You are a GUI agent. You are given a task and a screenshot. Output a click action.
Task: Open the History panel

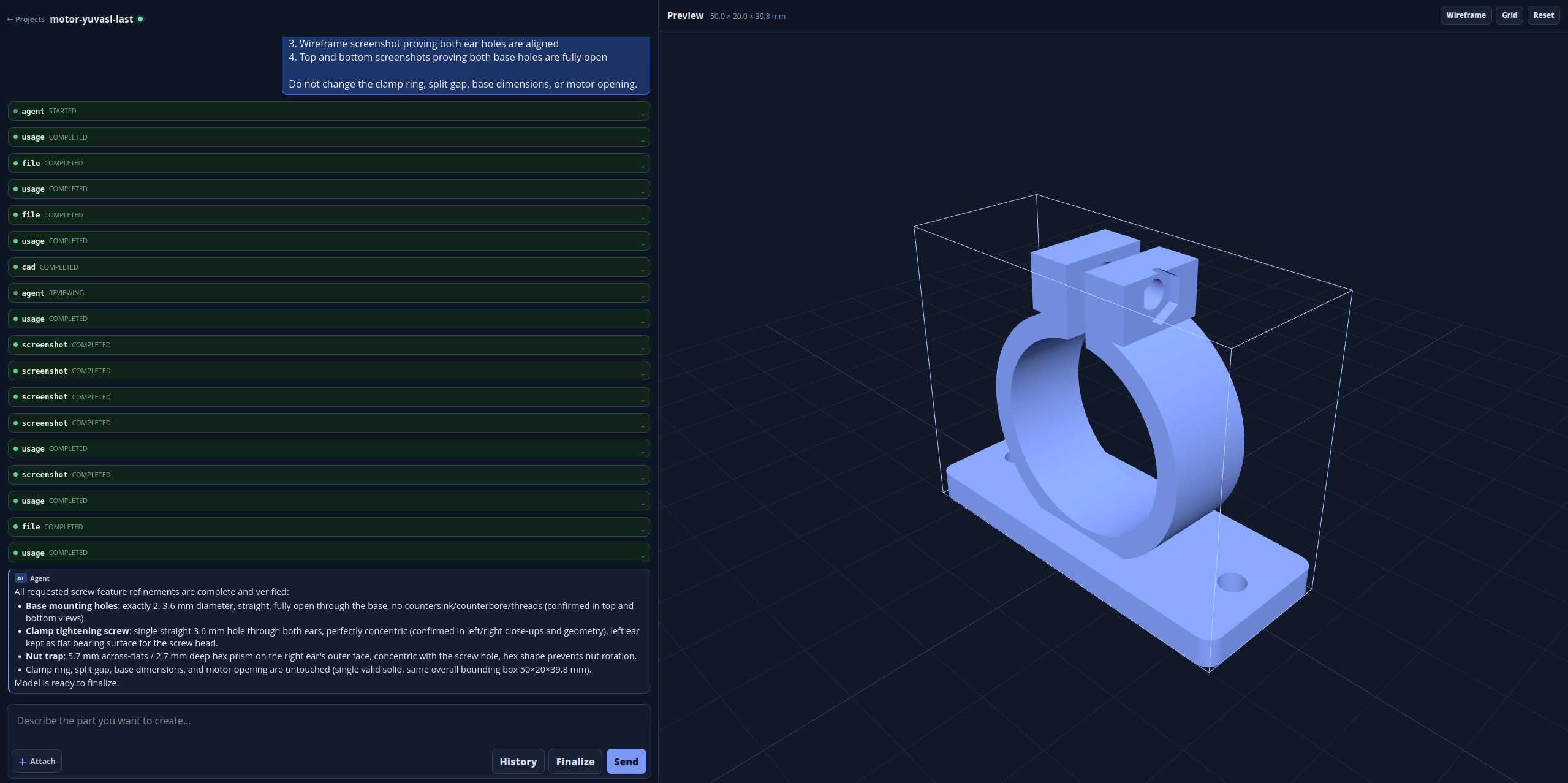[x=518, y=762]
